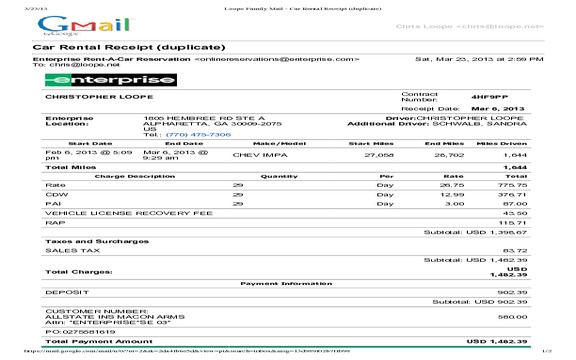Viewport: 576px width, 360px height.
Task: Click the Miles Driven column header
Action: click(x=502, y=144)
